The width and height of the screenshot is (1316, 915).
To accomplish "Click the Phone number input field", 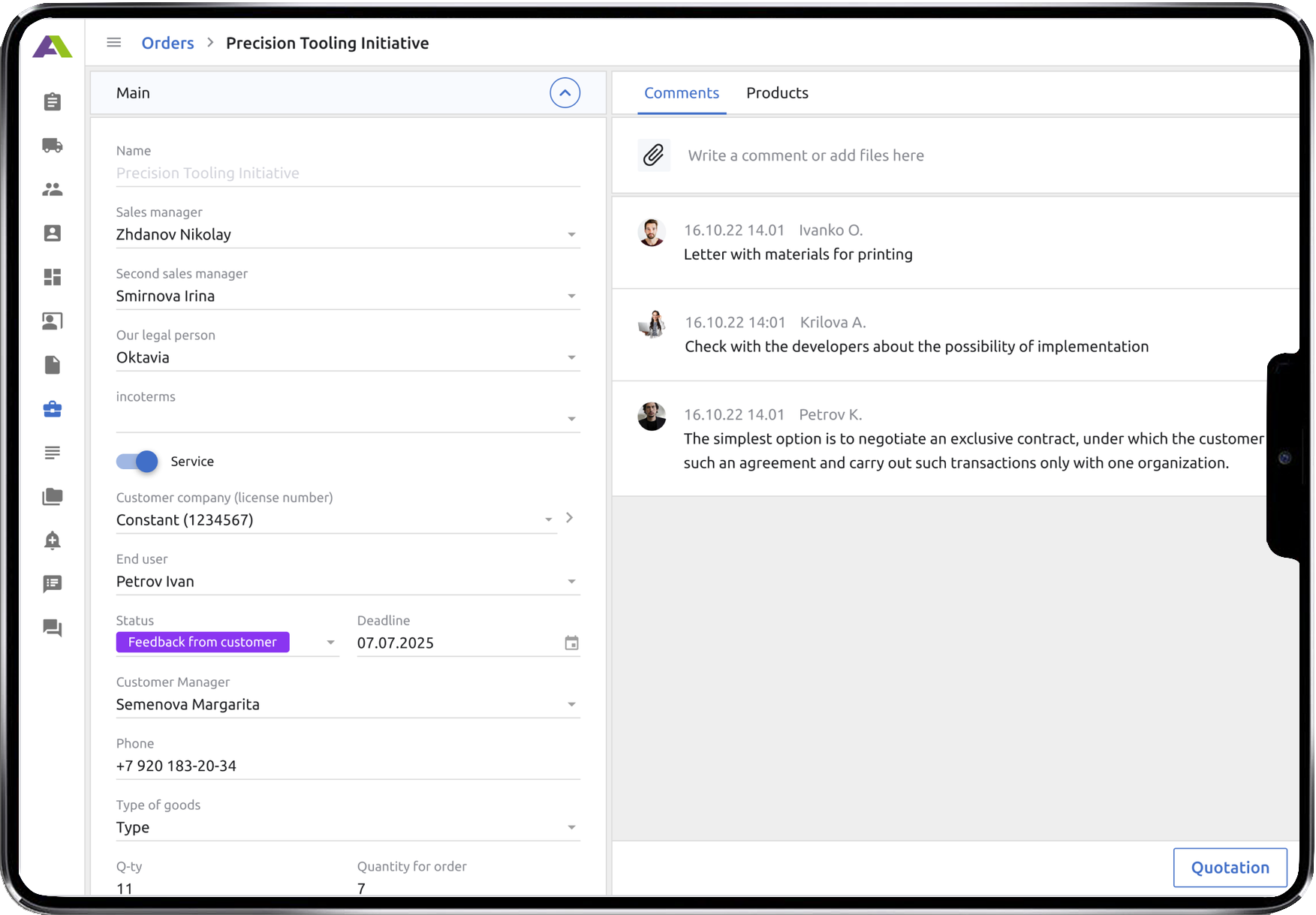I will click(x=348, y=766).
